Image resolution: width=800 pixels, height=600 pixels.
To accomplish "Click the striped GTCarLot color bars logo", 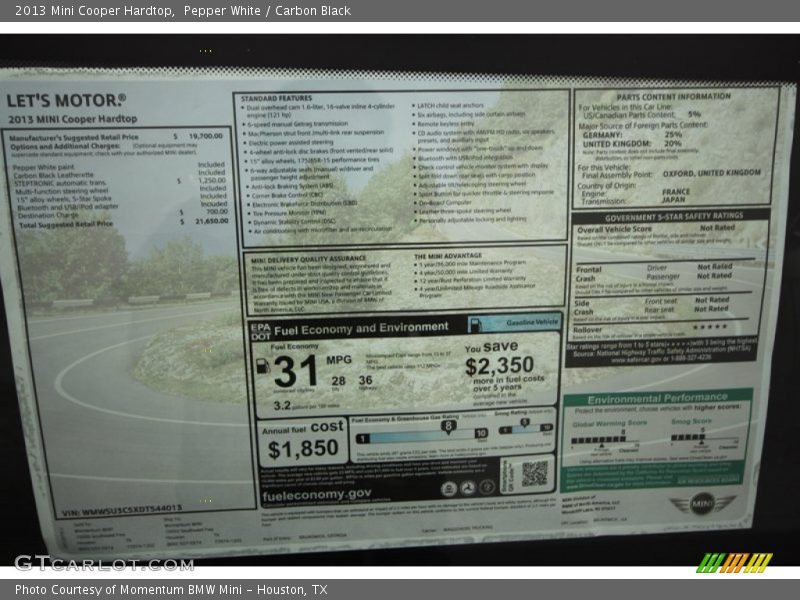I will (x=734, y=563).
